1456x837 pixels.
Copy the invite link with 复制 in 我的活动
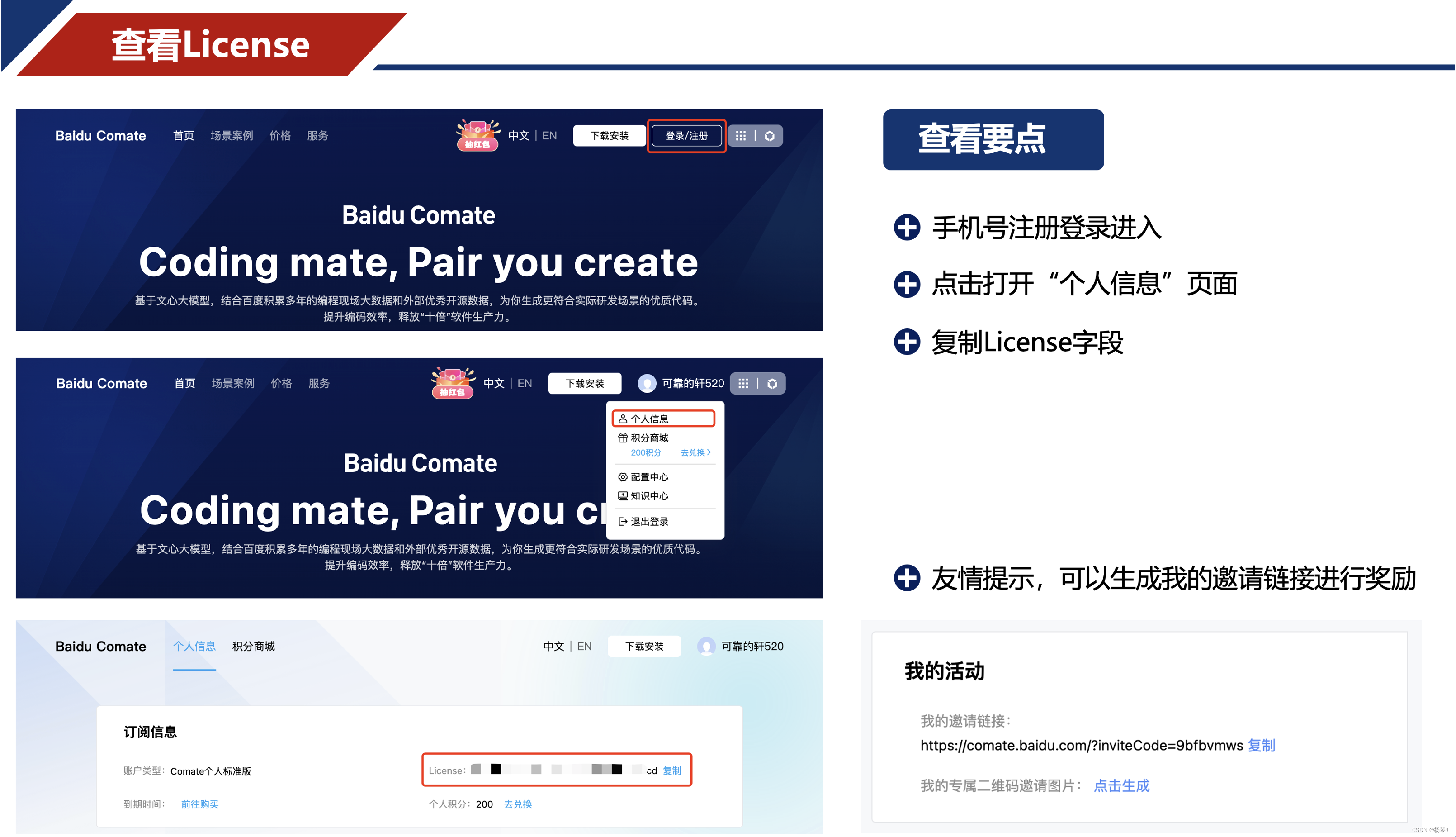[1261, 745]
